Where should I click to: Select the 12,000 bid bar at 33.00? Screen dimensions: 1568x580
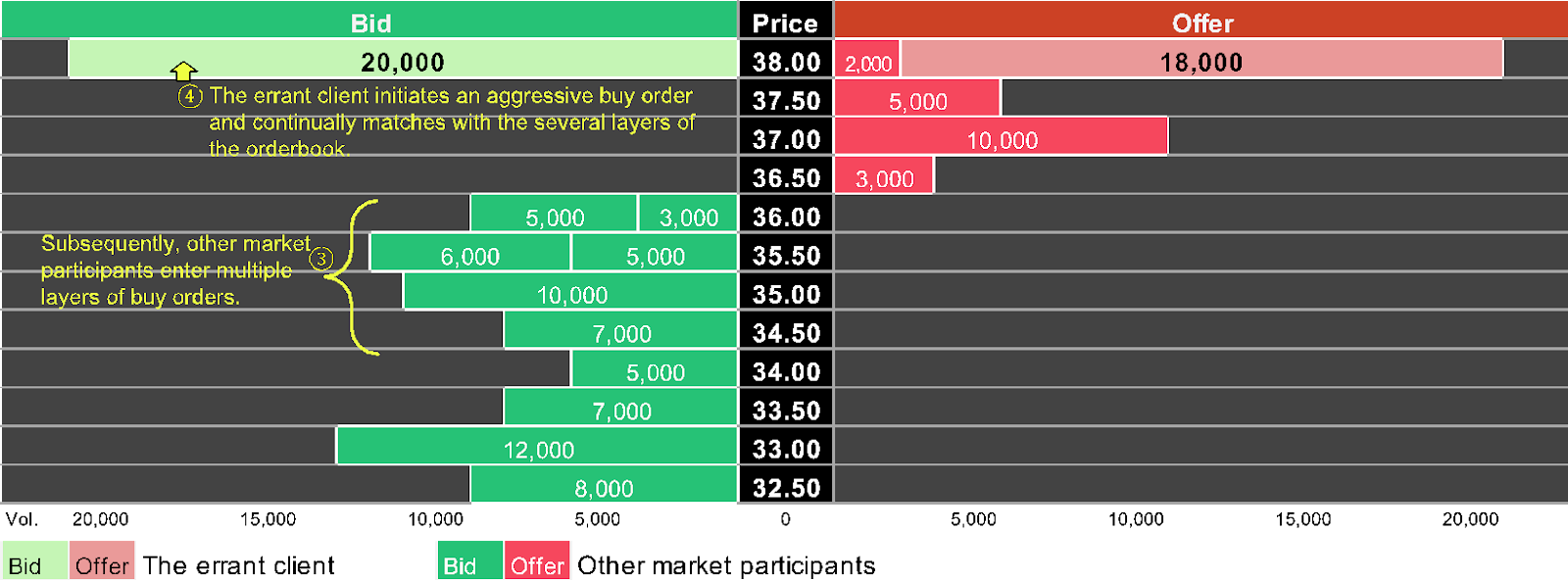pos(538,448)
